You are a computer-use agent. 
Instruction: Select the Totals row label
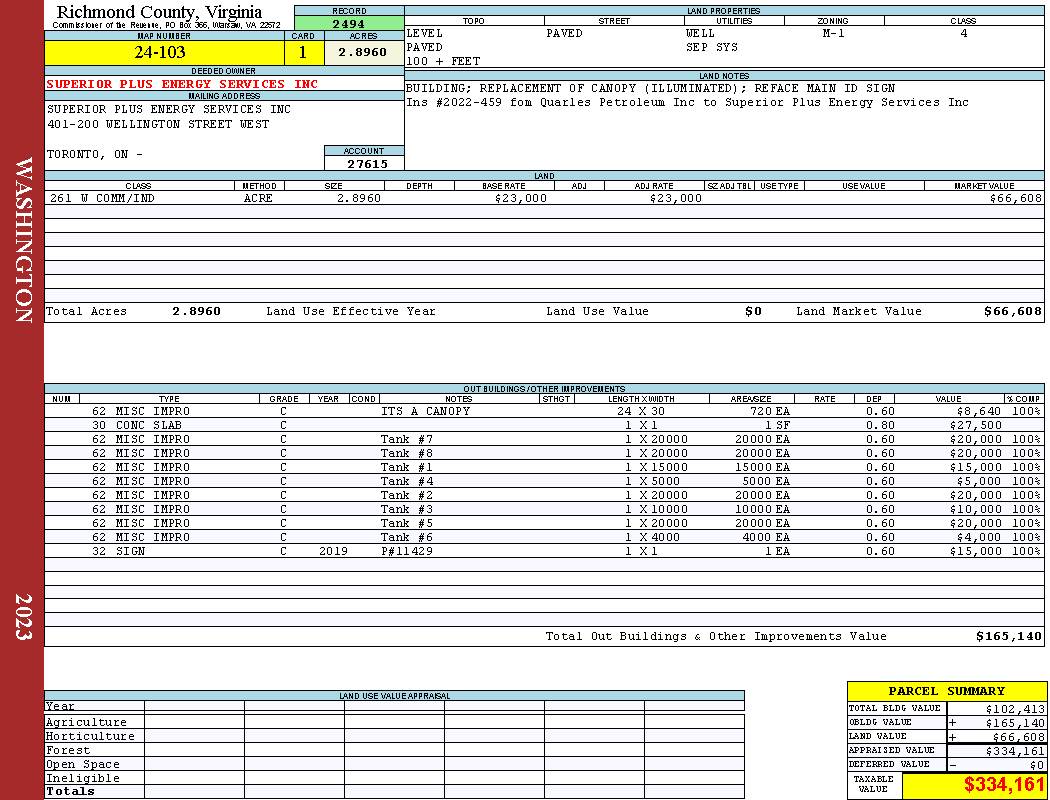70,791
